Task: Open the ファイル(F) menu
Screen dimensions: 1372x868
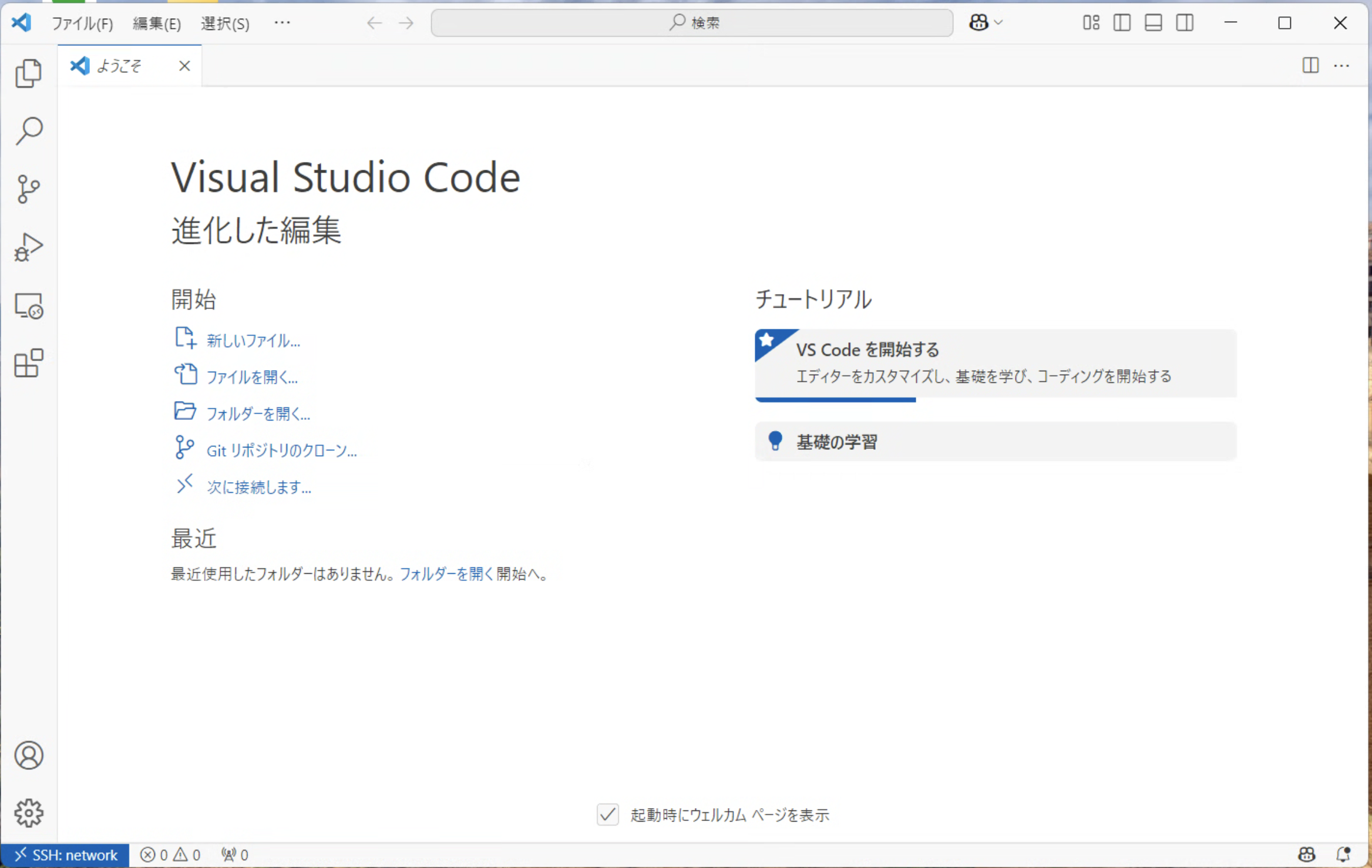Action: pos(82,23)
